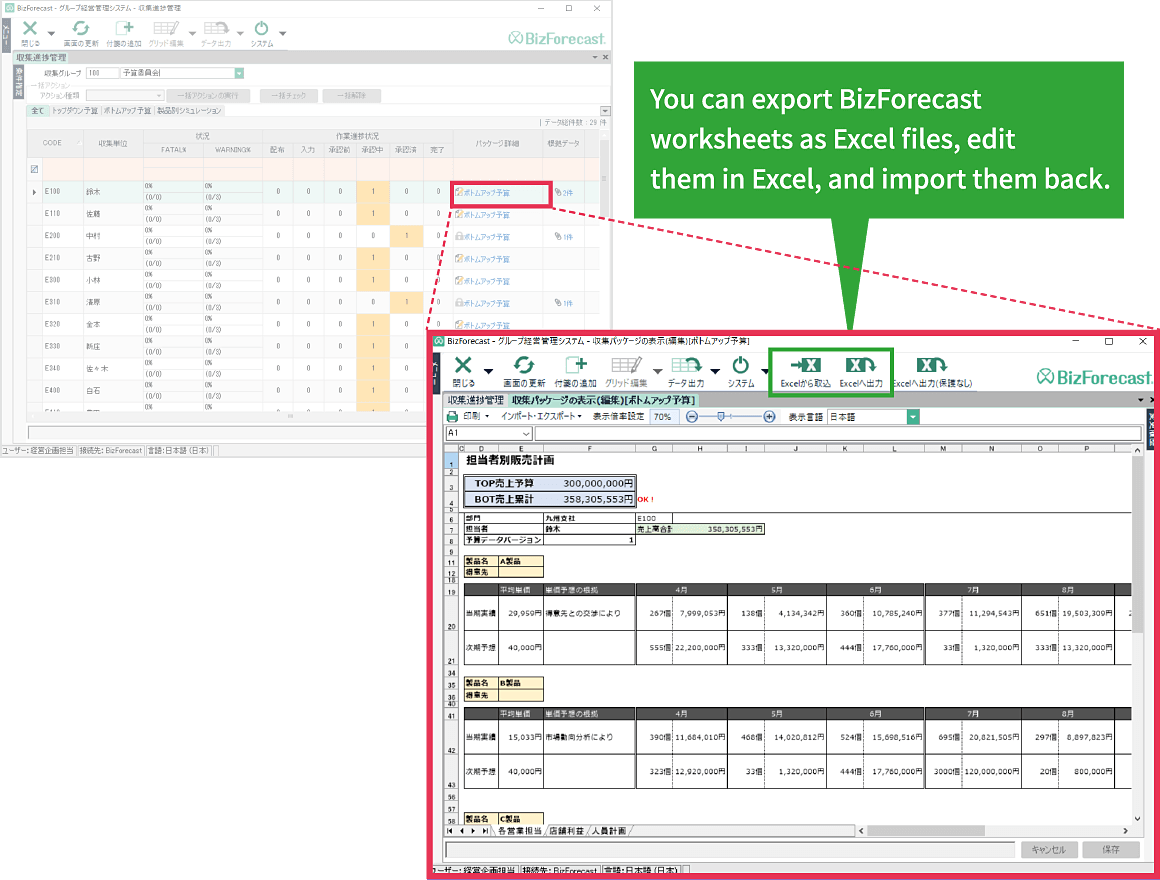Image resolution: width=1160 pixels, height=880 pixels.
Task: Click 画面の更新 refresh icon in back window
Action: coord(81,28)
